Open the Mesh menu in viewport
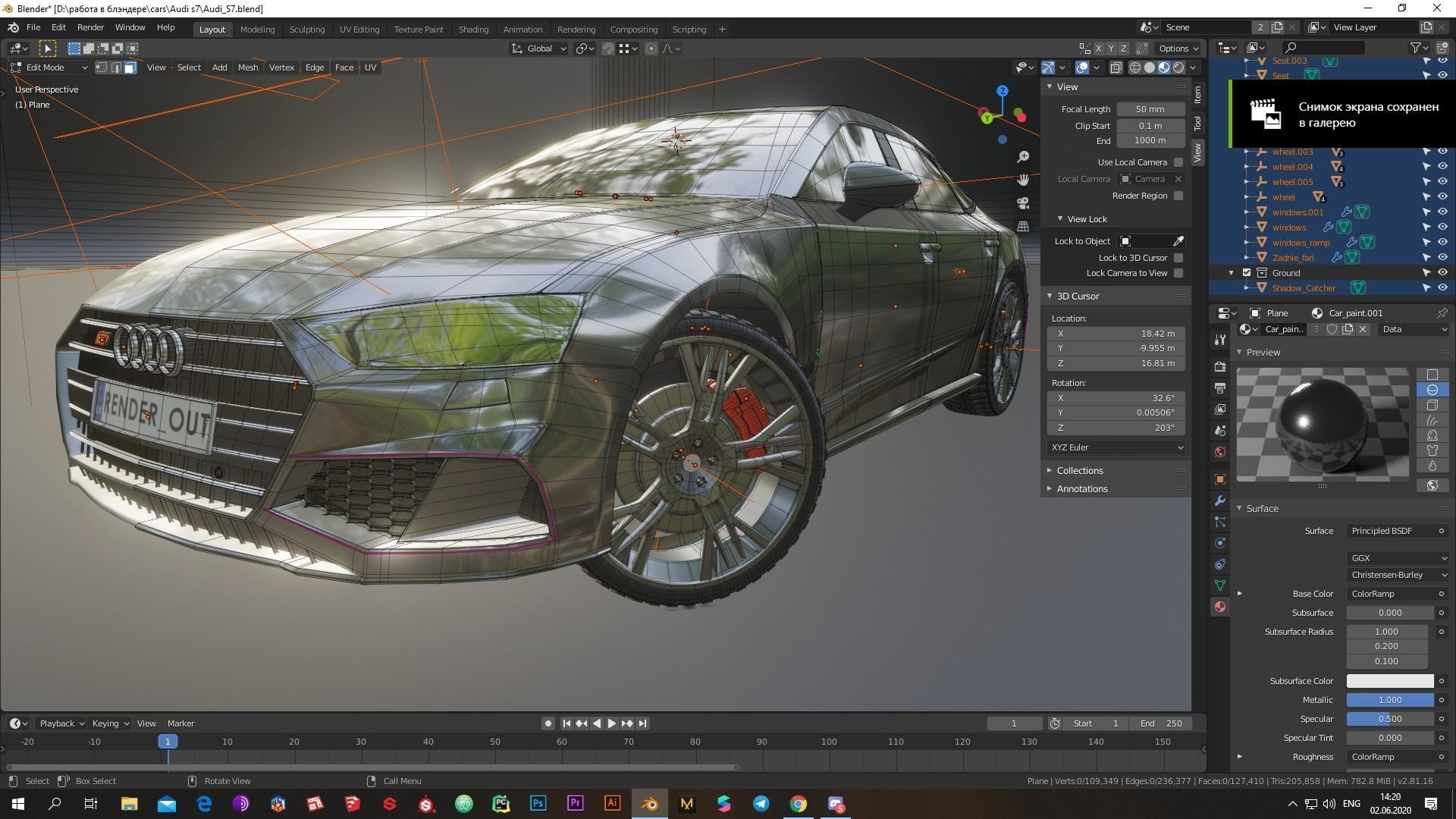This screenshot has width=1456, height=819. 248,67
